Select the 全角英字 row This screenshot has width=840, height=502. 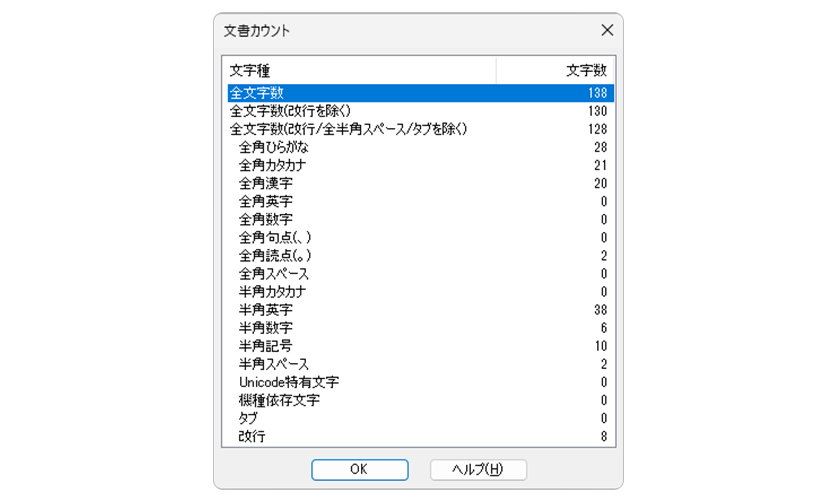[x=421, y=201]
